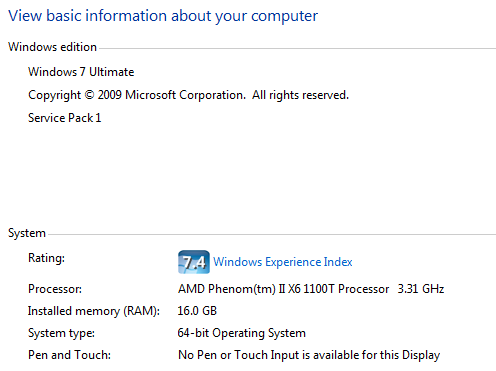Image resolution: width=496 pixels, height=371 pixels.
Task: Click the 'Processor:' label
Action: click(x=55, y=289)
